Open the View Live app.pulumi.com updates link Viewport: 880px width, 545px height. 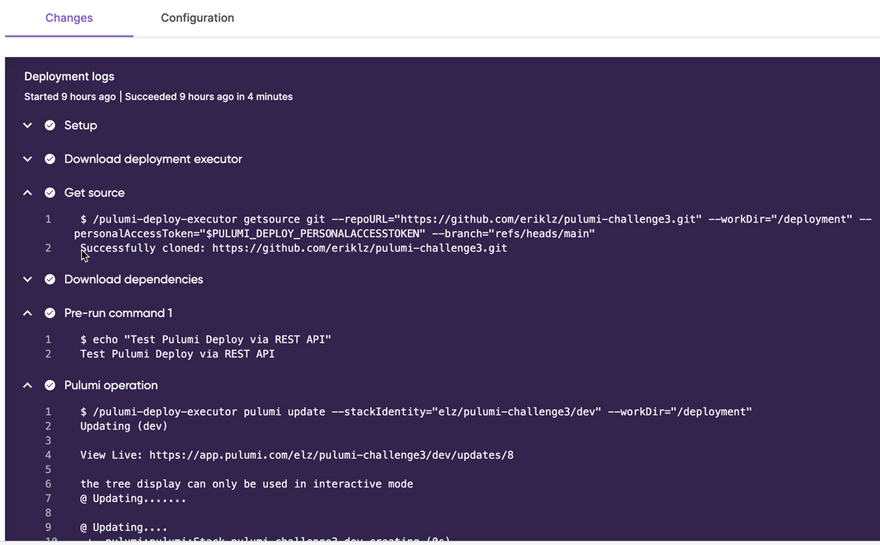pyautogui.click(x=331, y=455)
